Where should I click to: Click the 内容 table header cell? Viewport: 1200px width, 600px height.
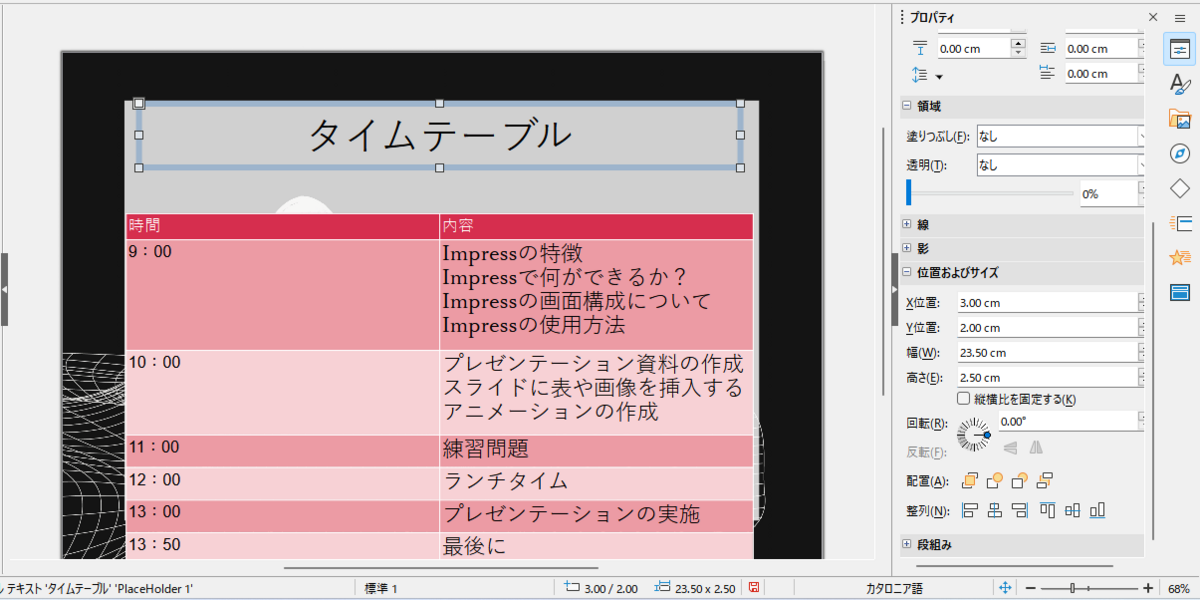[596, 226]
